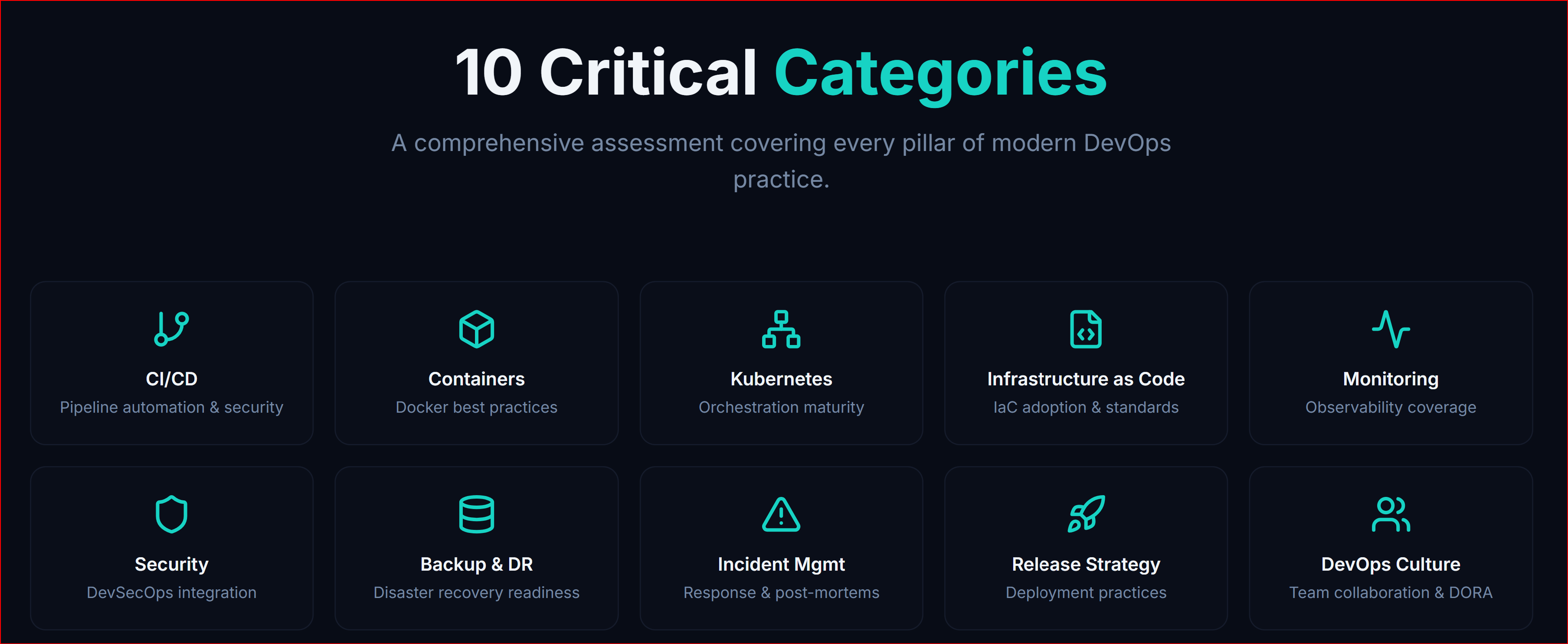Image resolution: width=1568 pixels, height=644 pixels.
Task: Select the CI/CD card title
Action: 172,379
